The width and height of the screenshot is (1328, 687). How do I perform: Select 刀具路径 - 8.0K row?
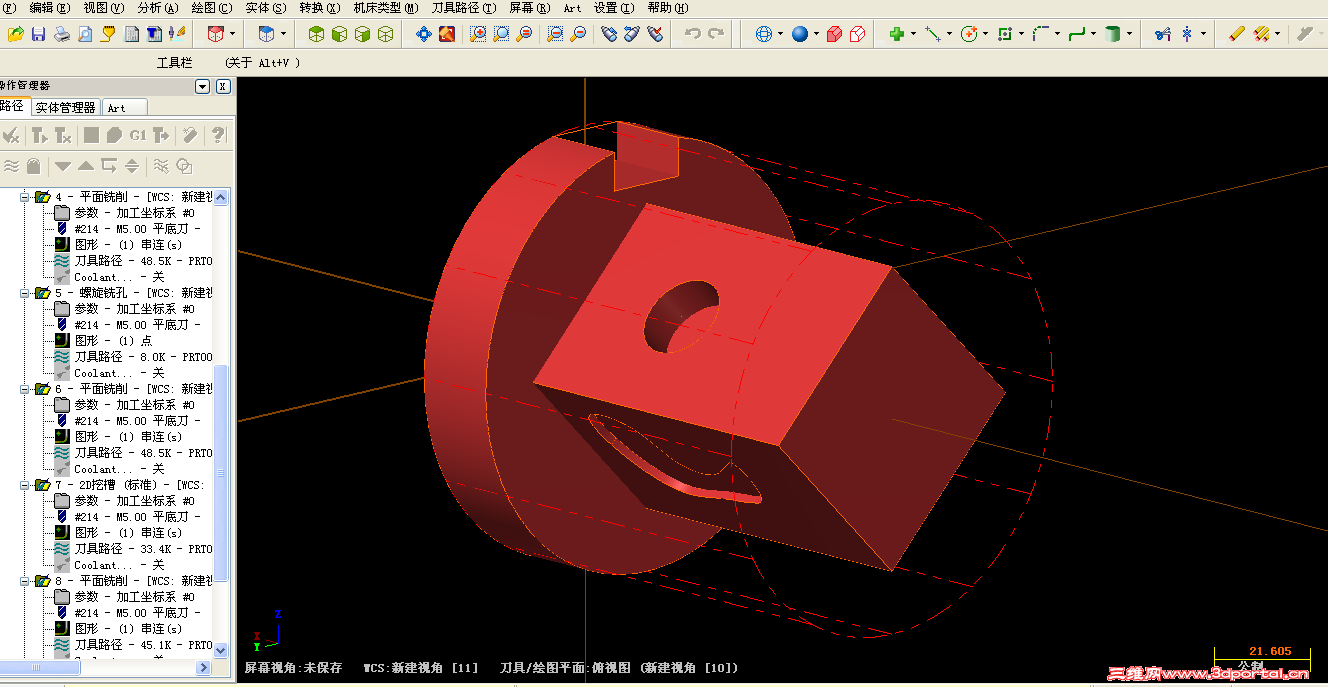coord(134,357)
